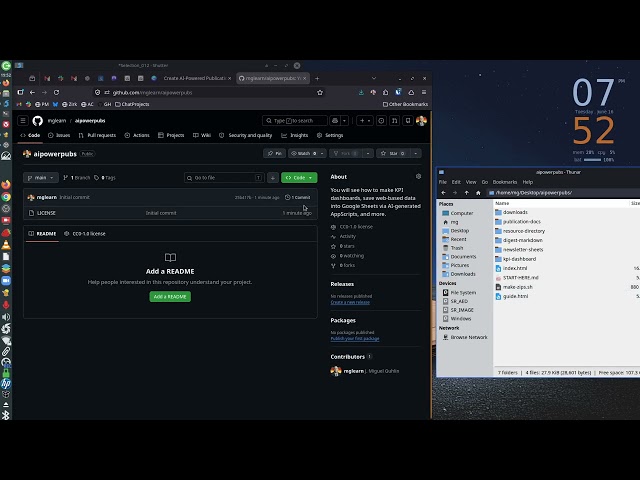Open the Issues inbox icon in header
The image size is (640, 480).
381,120
